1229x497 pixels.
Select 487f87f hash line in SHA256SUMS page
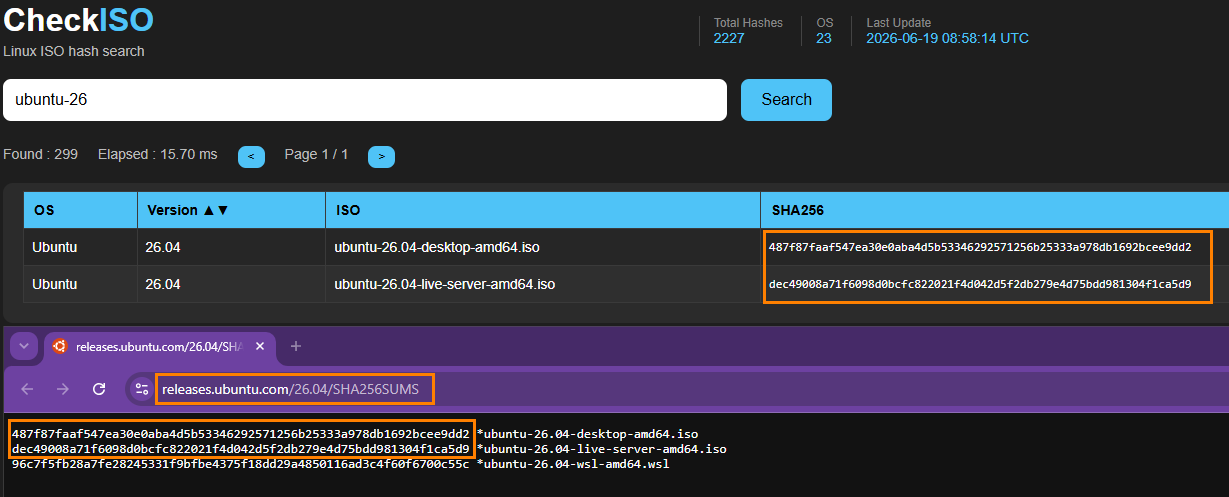tap(241, 434)
